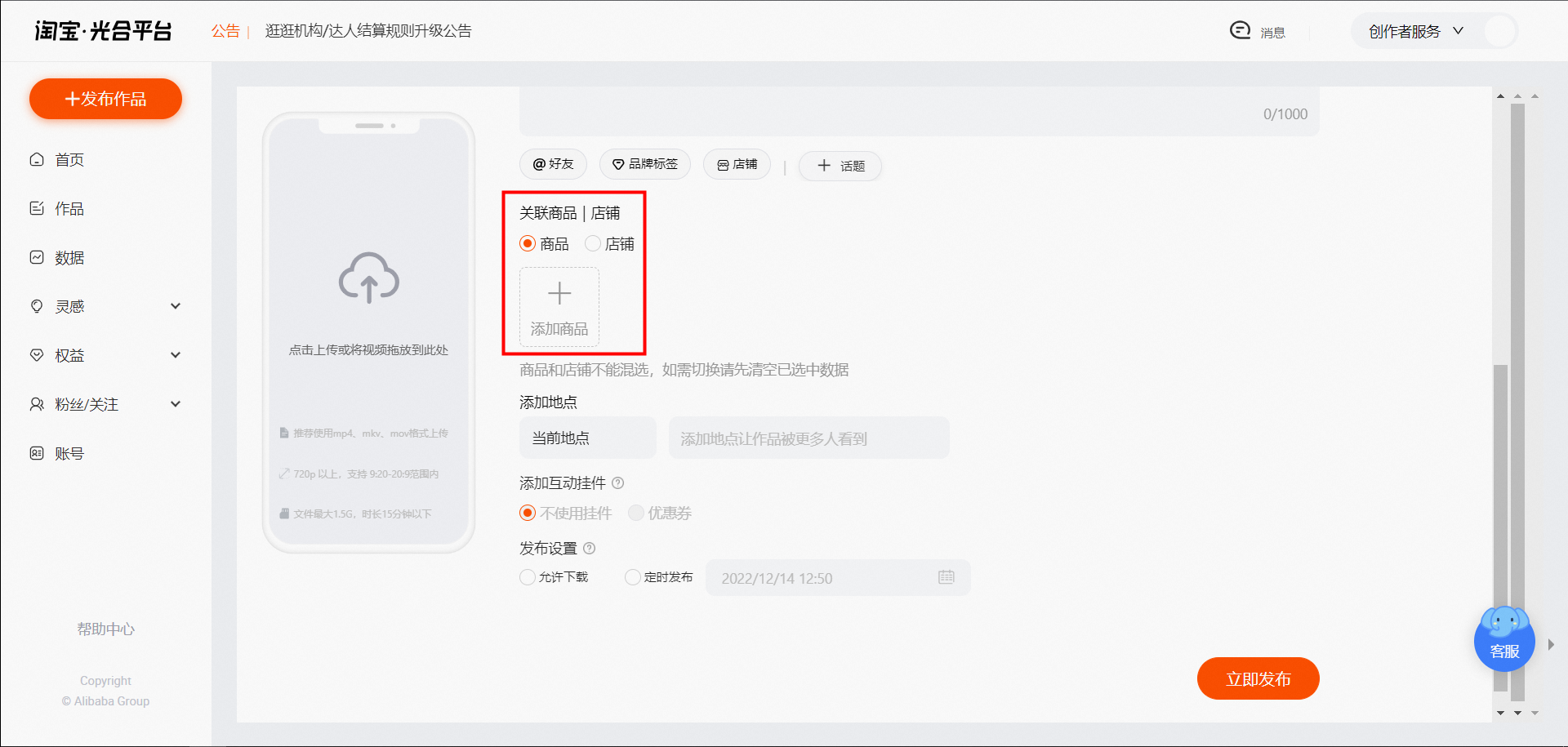This screenshot has height=747, width=1568.
Task: Open the 帮助中心 help center link
Action: point(105,629)
